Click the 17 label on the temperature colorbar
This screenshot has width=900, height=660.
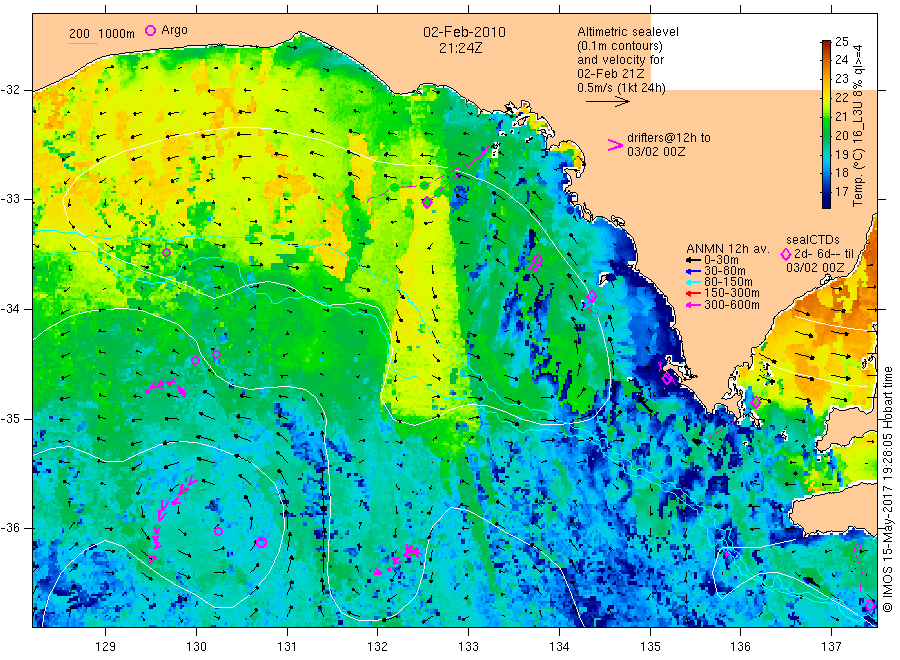tap(841, 192)
